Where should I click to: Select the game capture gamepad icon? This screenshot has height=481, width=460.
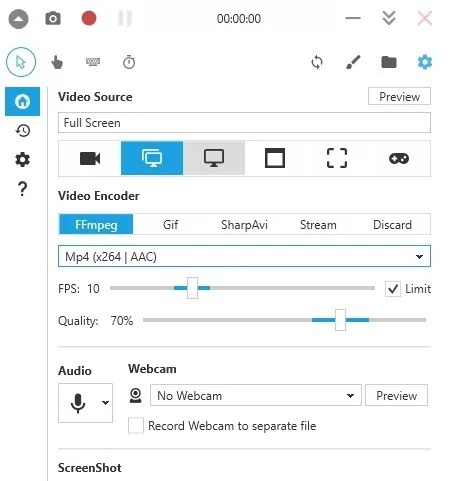click(399, 158)
